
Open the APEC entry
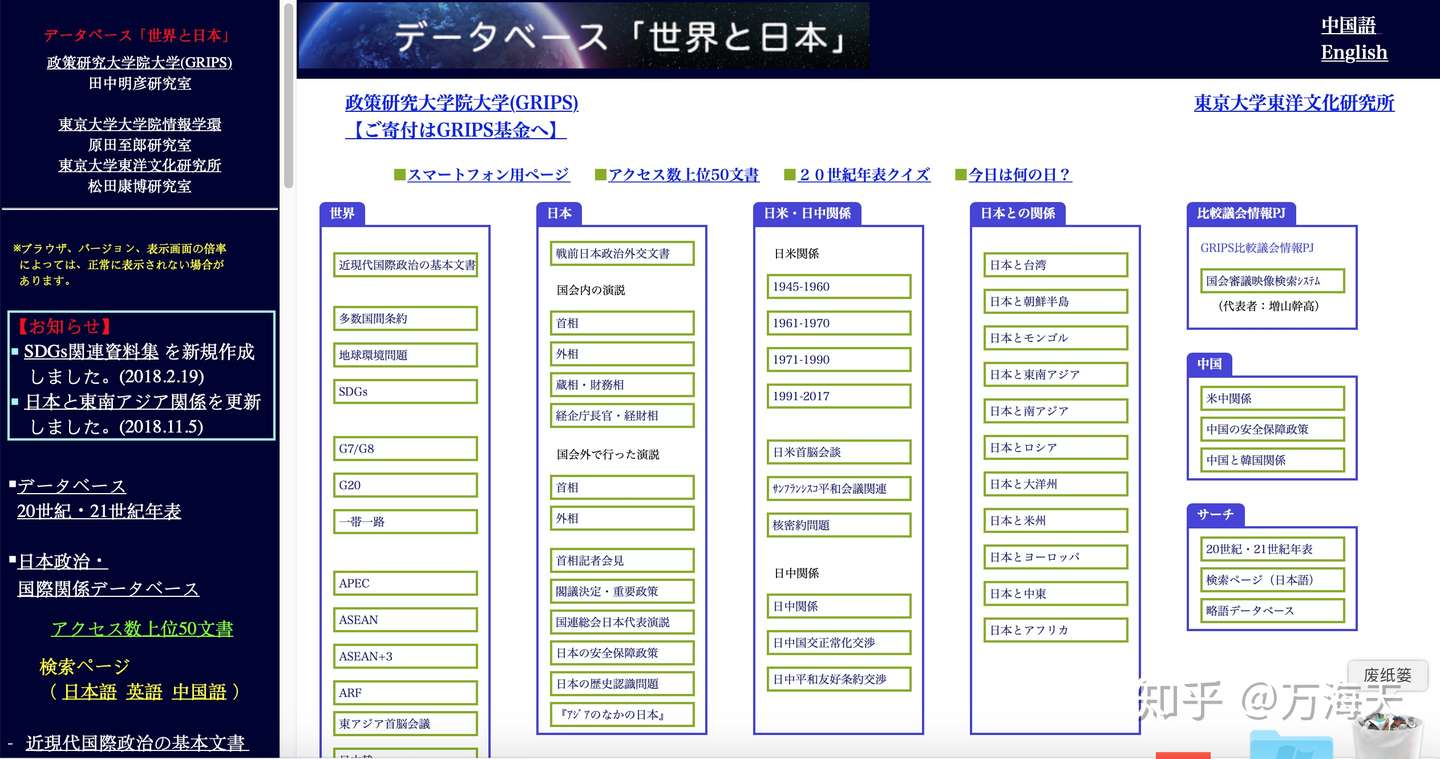click(405, 583)
